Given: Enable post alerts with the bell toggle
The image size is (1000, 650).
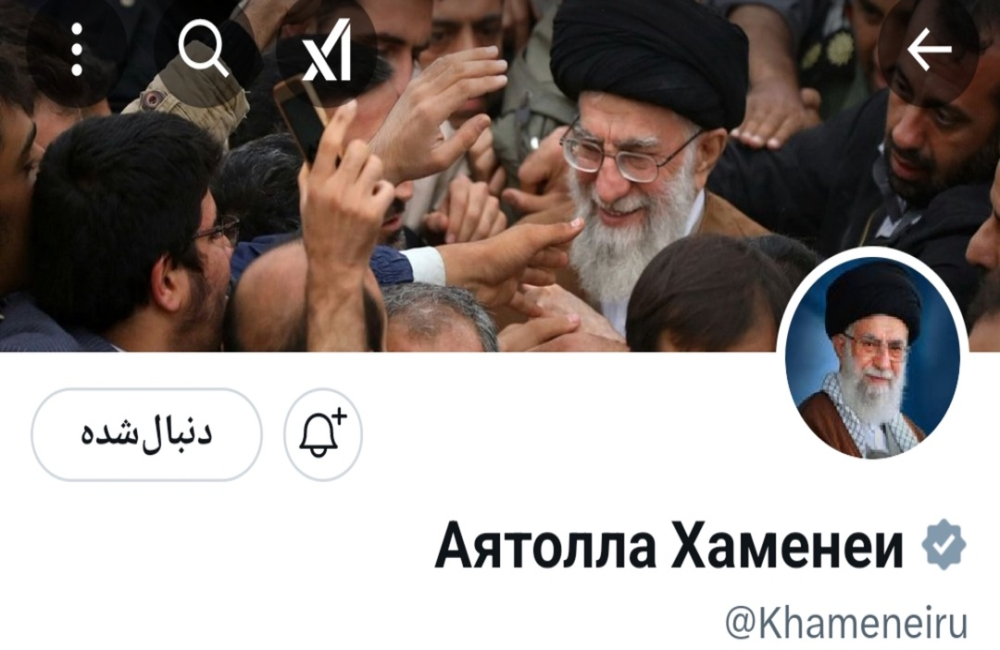Looking at the screenshot, I should coord(323,434).
